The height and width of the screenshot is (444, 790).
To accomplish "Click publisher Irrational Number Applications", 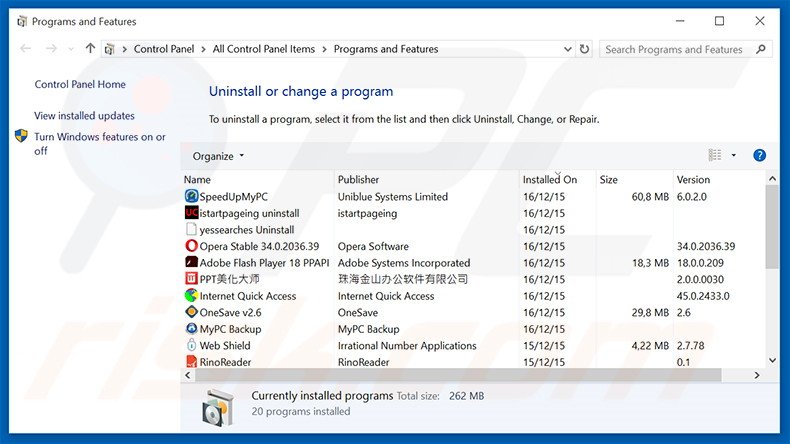I will click(x=407, y=346).
